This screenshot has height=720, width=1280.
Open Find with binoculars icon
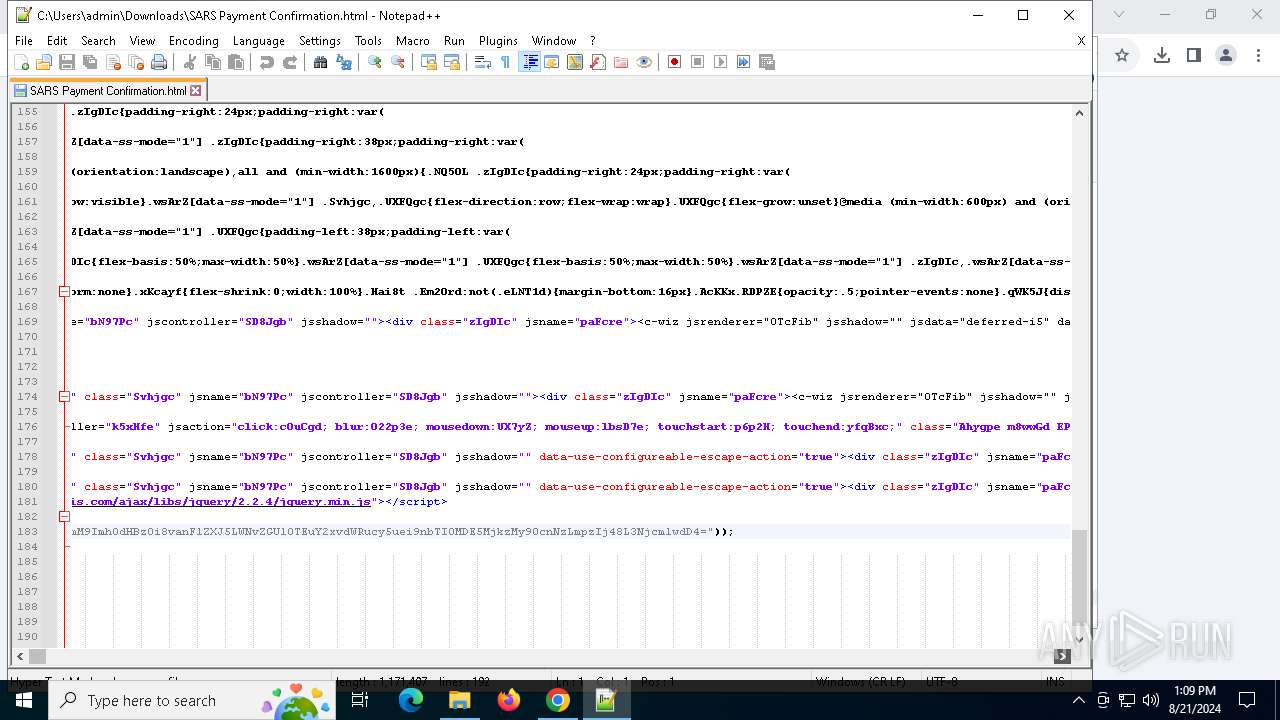tap(321, 62)
